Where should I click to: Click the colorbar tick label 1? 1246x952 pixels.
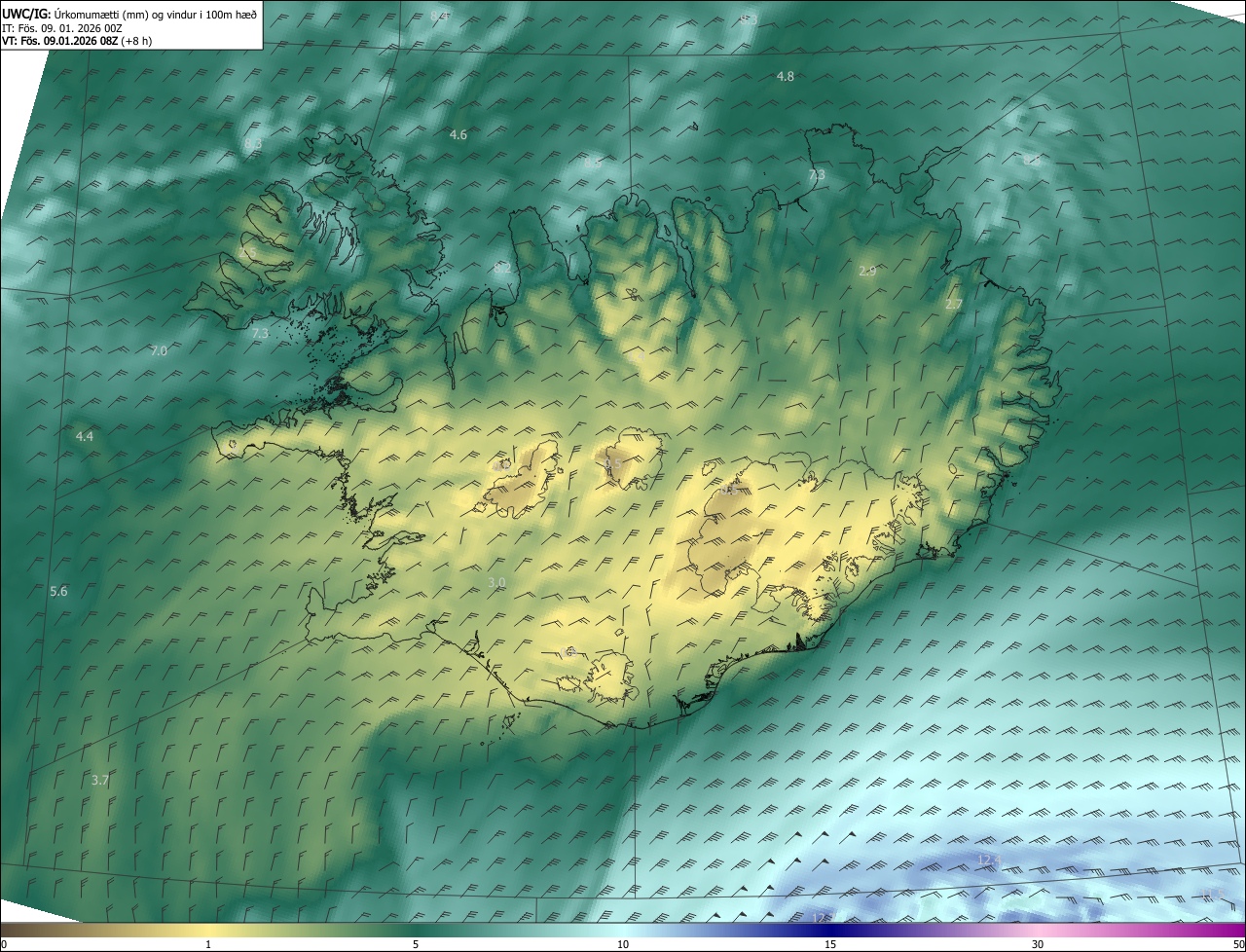[208, 944]
